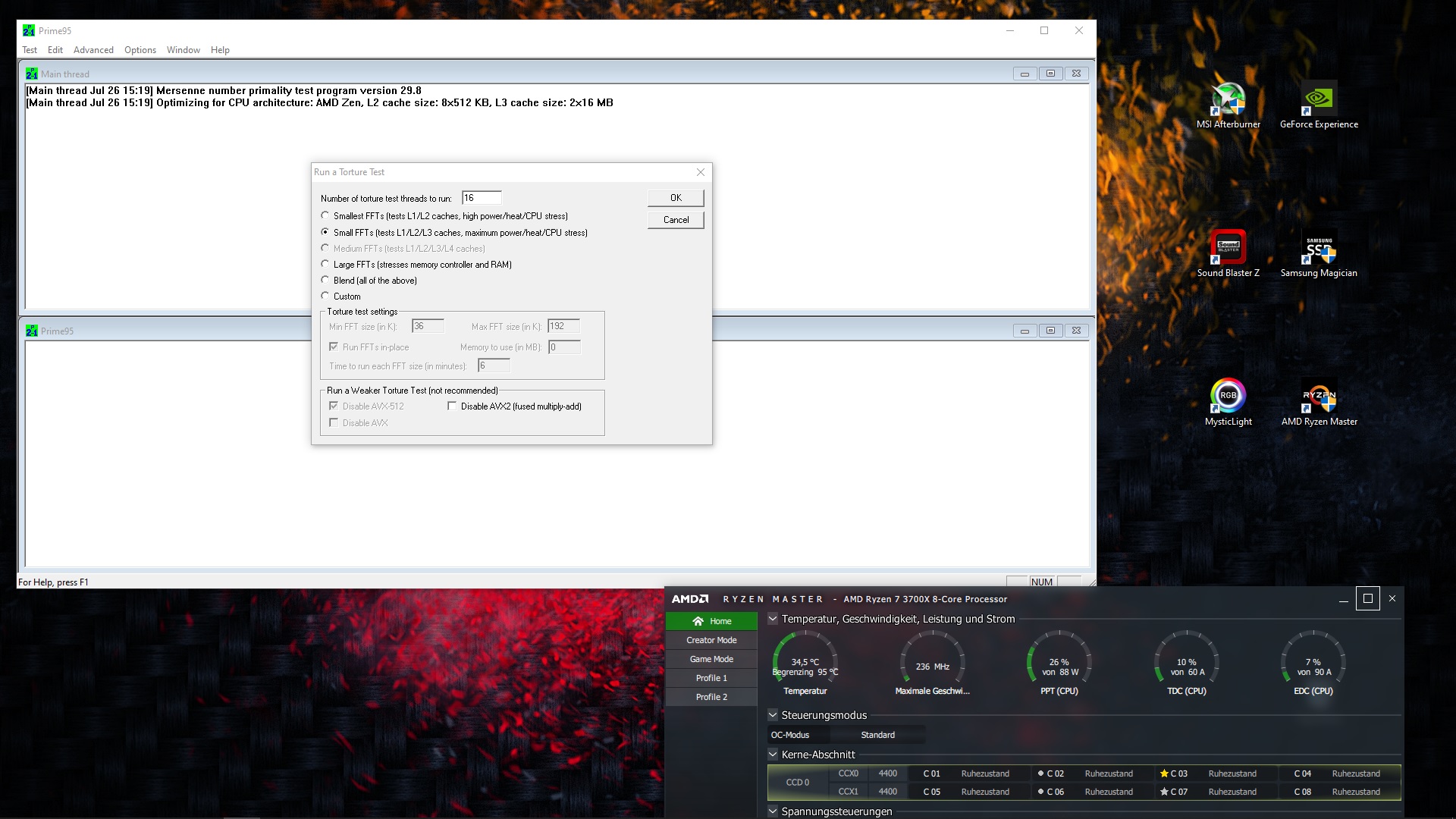Screen dimensions: 1456x819
Task: Open the AMD Ryzen Master desktop shortcut
Action: click(1319, 396)
